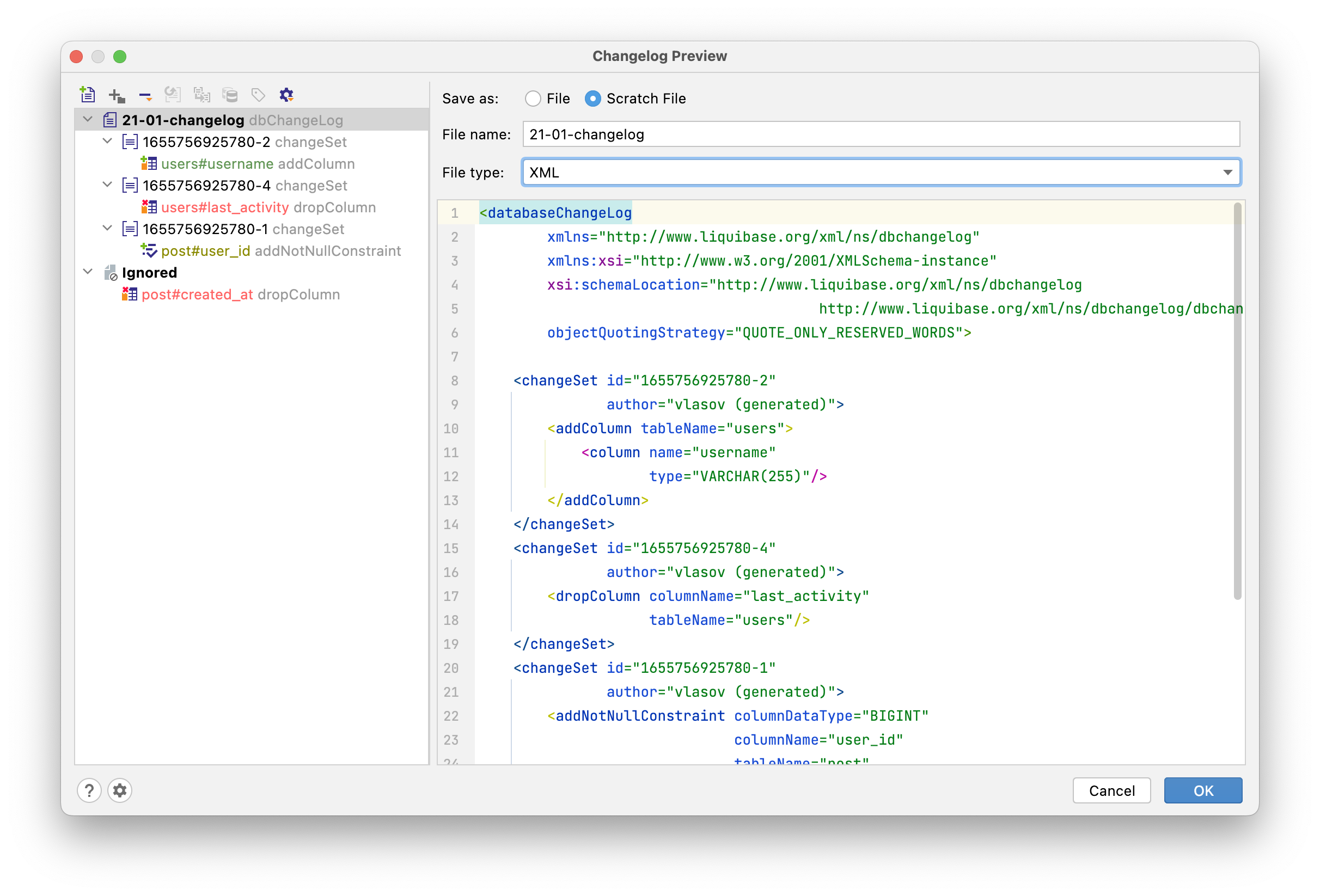The height and width of the screenshot is (896, 1320).
Task: Add a new changeset to the changelog
Action: (x=116, y=94)
